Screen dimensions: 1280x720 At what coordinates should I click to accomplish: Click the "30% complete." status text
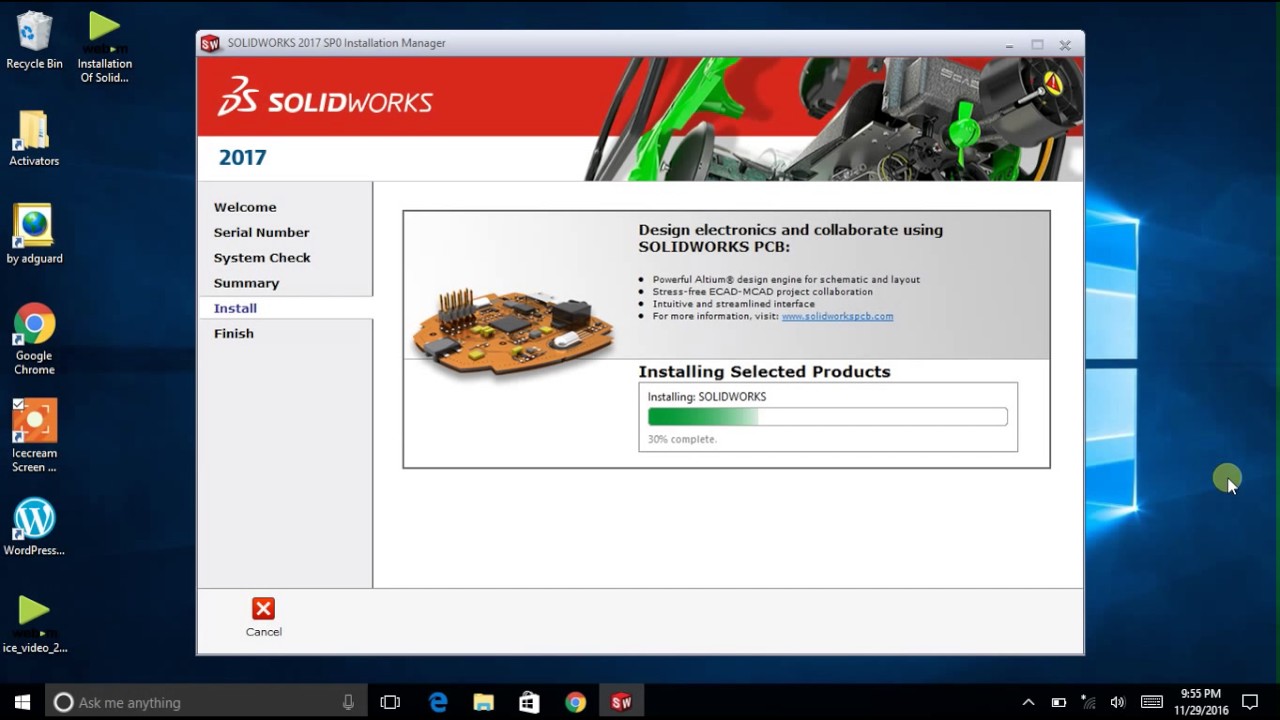click(682, 439)
